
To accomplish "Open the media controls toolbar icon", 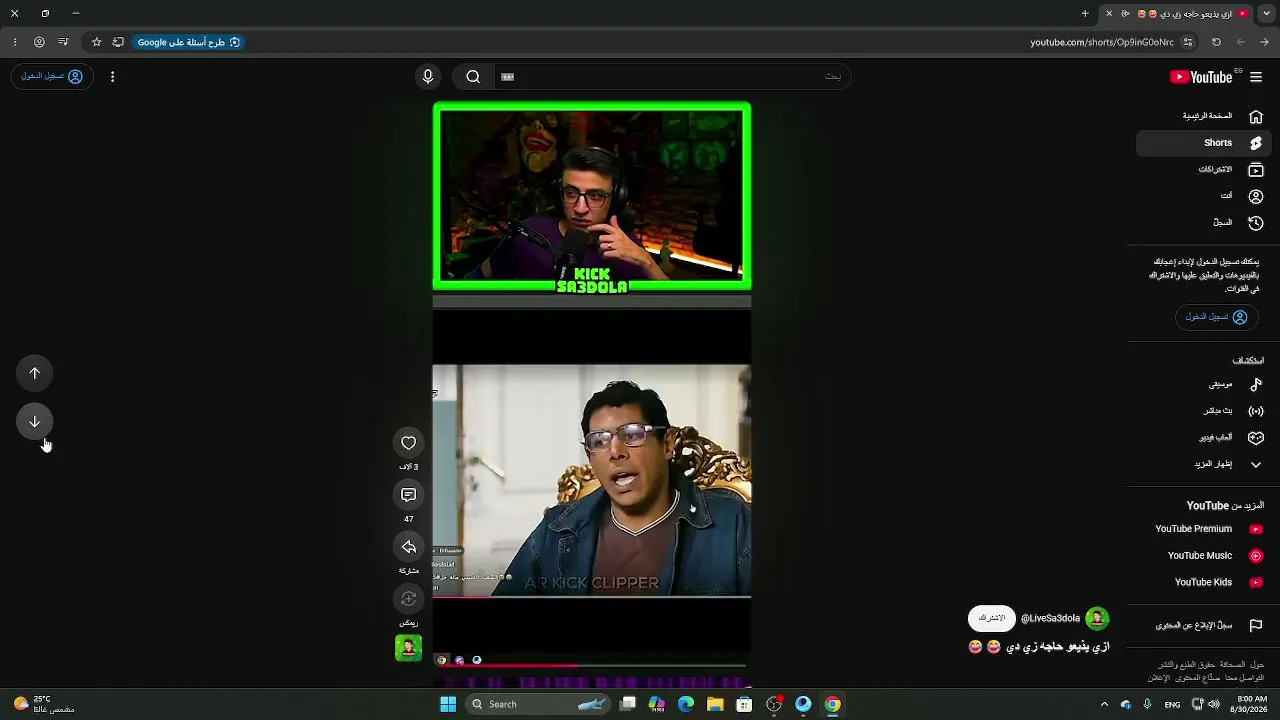I will tap(63, 42).
